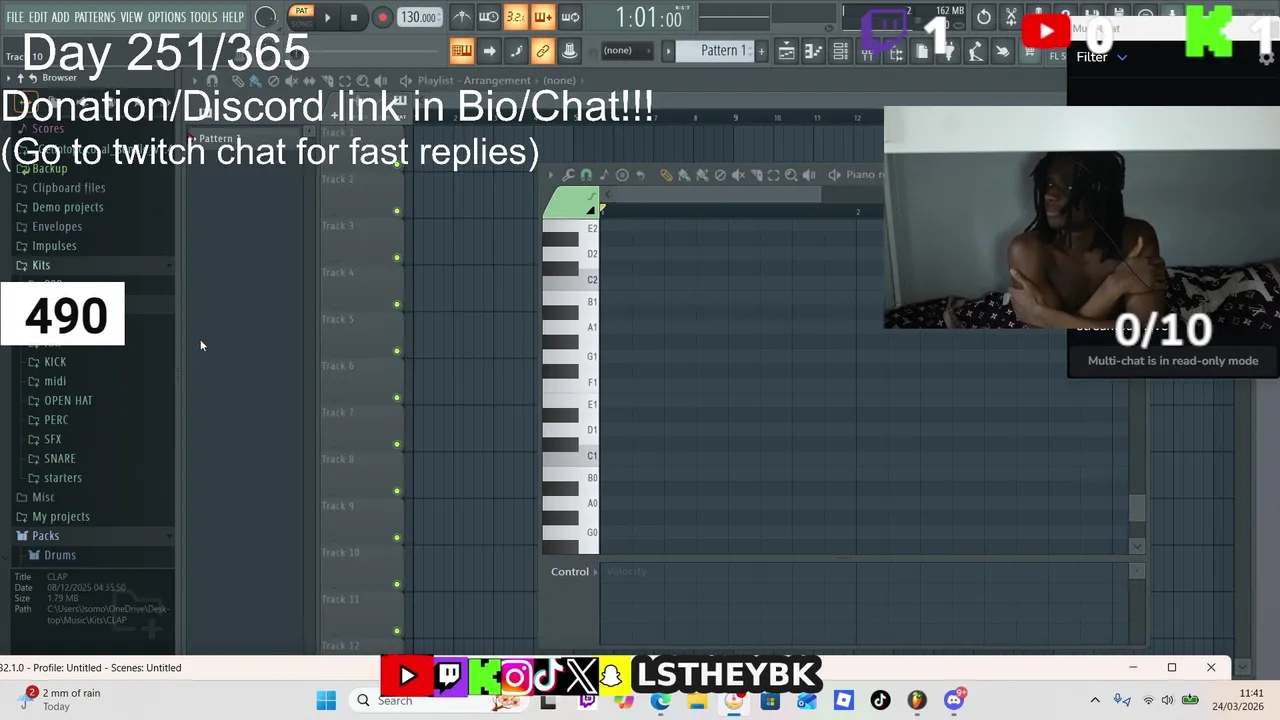The width and height of the screenshot is (1280, 720).
Task: Open the VIEW menu
Action: (131, 17)
